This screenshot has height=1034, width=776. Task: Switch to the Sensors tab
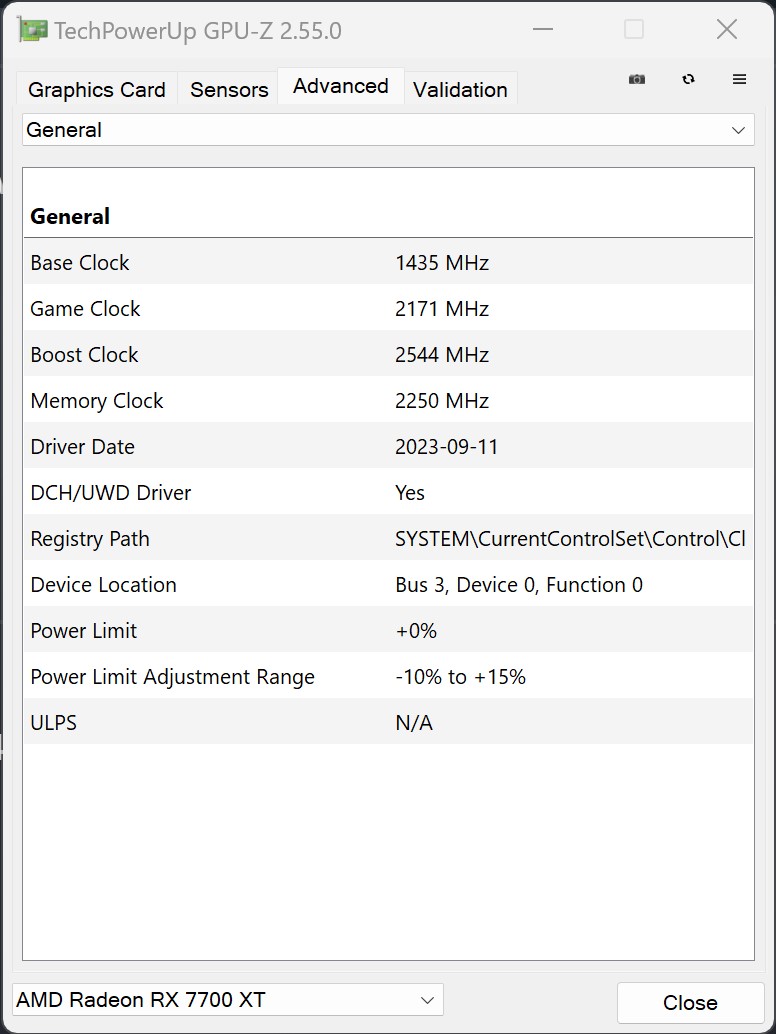pos(229,89)
